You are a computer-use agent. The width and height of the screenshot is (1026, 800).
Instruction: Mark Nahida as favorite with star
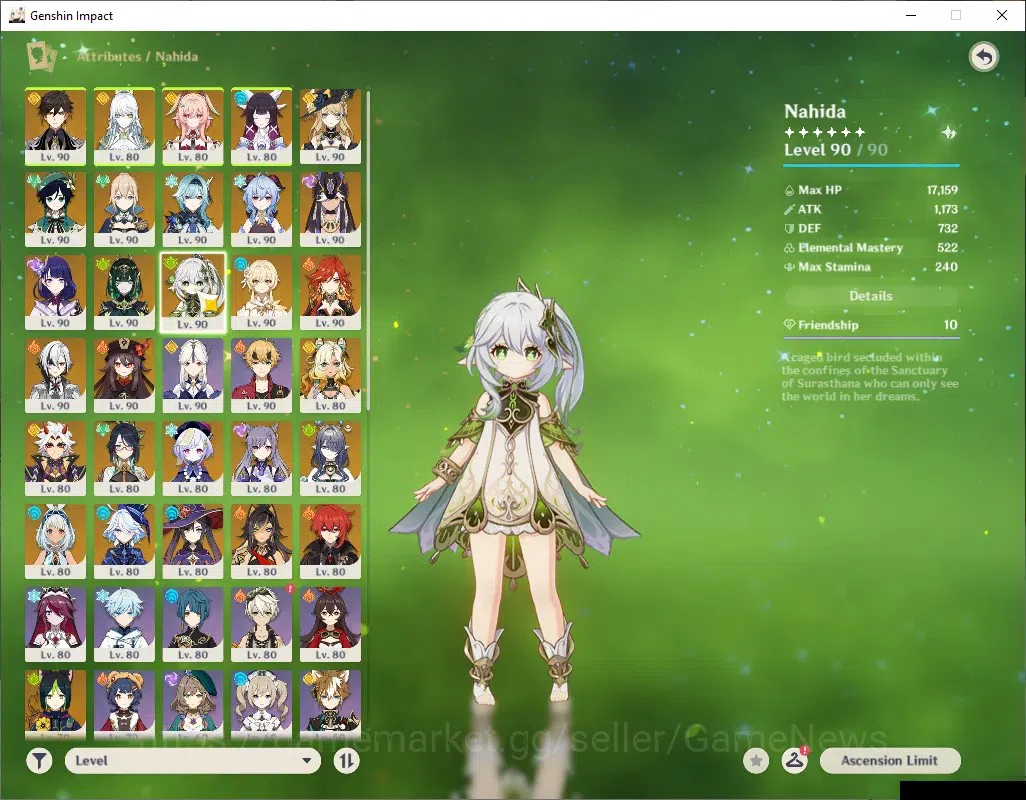(756, 761)
